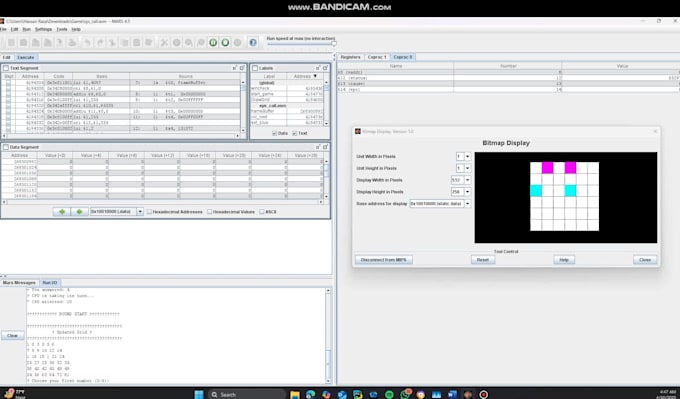This screenshot has height=399, width=680.
Task: Open File Explorer from the taskbar
Action: point(295,394)
